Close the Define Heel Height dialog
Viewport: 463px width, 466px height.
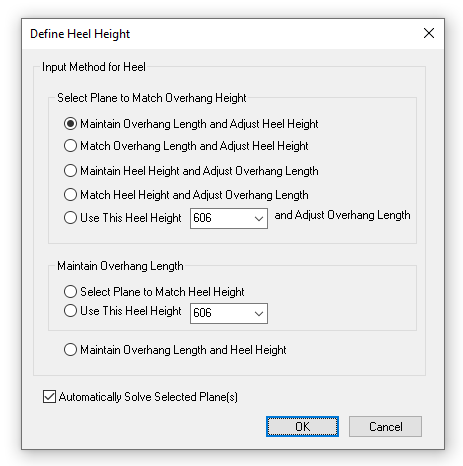(x=429, y=33)
